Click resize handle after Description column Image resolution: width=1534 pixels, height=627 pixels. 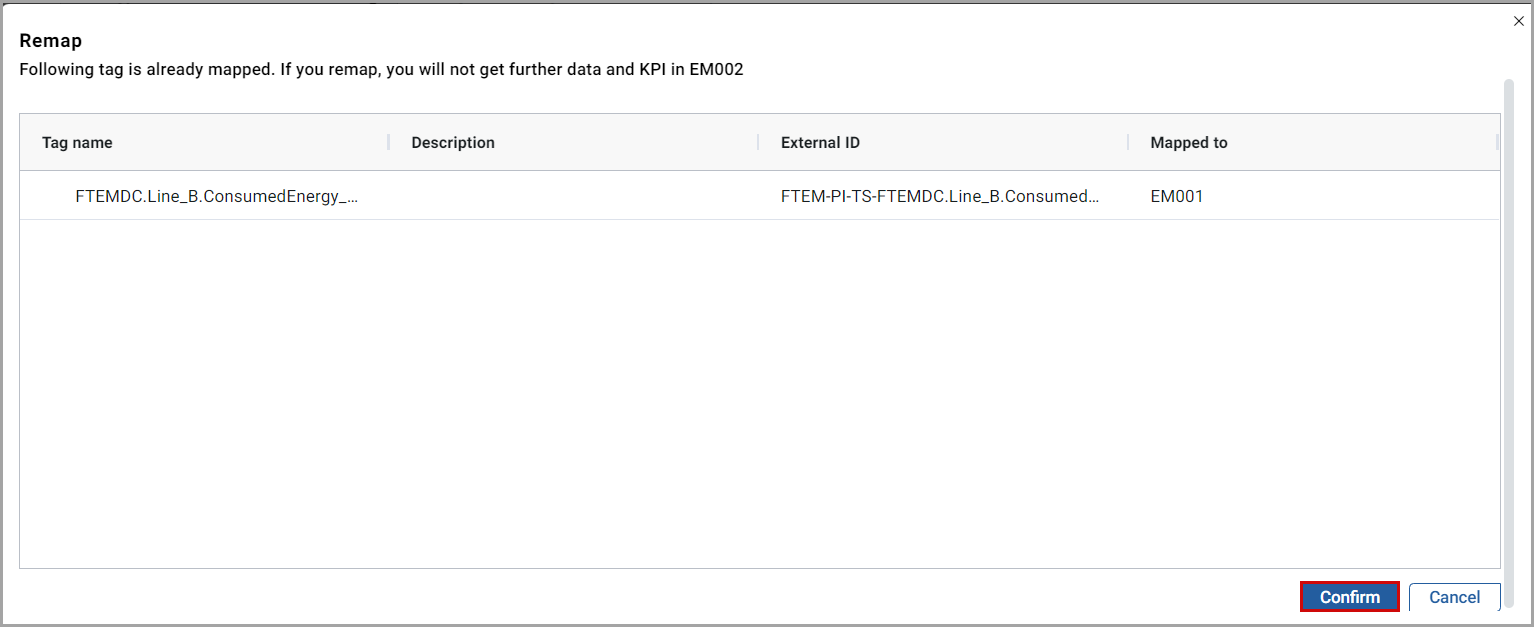click(x=758, y=143)
